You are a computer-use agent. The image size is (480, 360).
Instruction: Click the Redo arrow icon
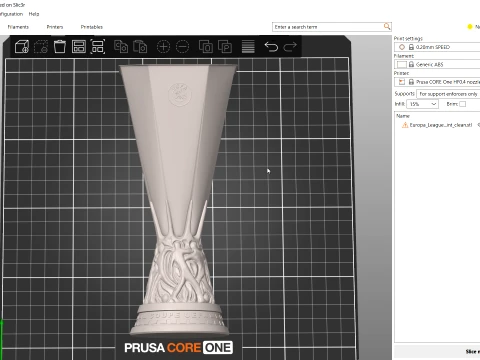[290, 47]
